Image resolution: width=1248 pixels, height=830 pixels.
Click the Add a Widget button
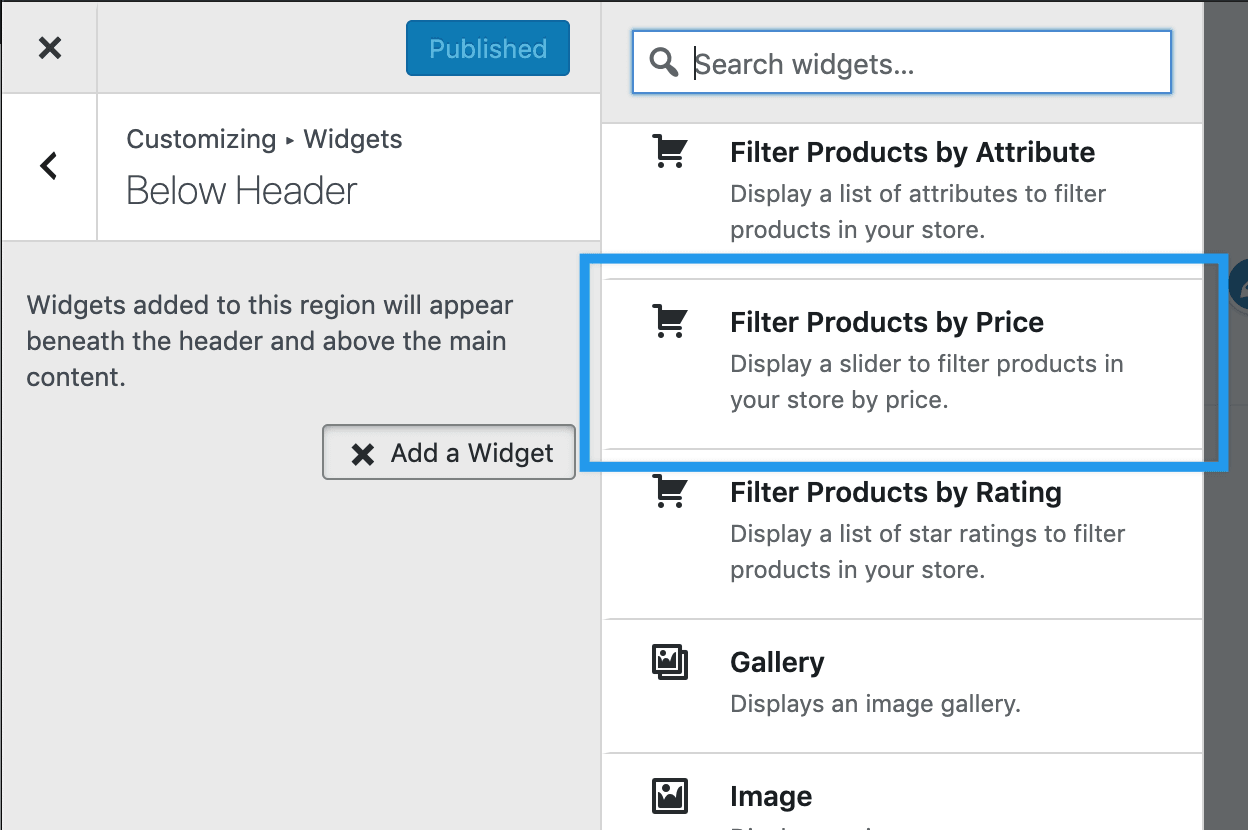pos(449,453)
